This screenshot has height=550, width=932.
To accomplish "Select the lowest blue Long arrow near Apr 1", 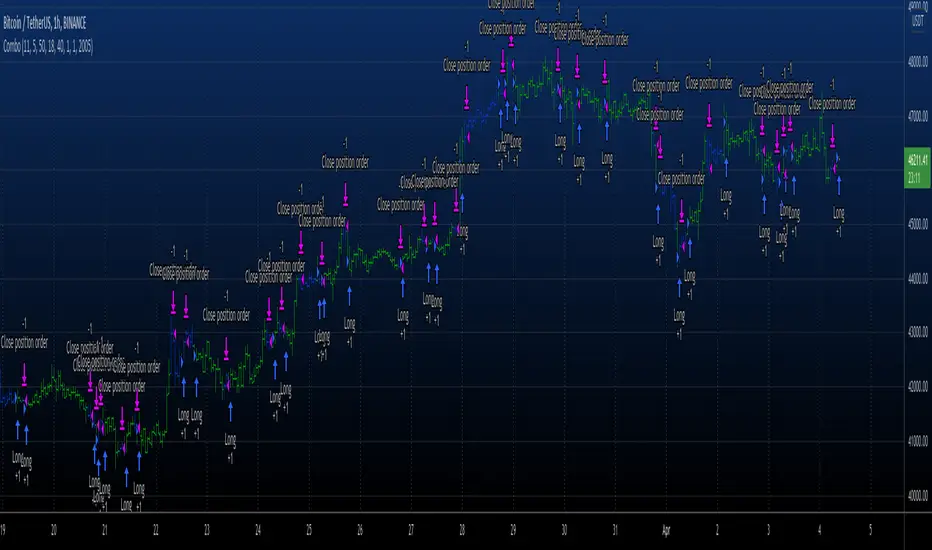I will tap(680, 287).
